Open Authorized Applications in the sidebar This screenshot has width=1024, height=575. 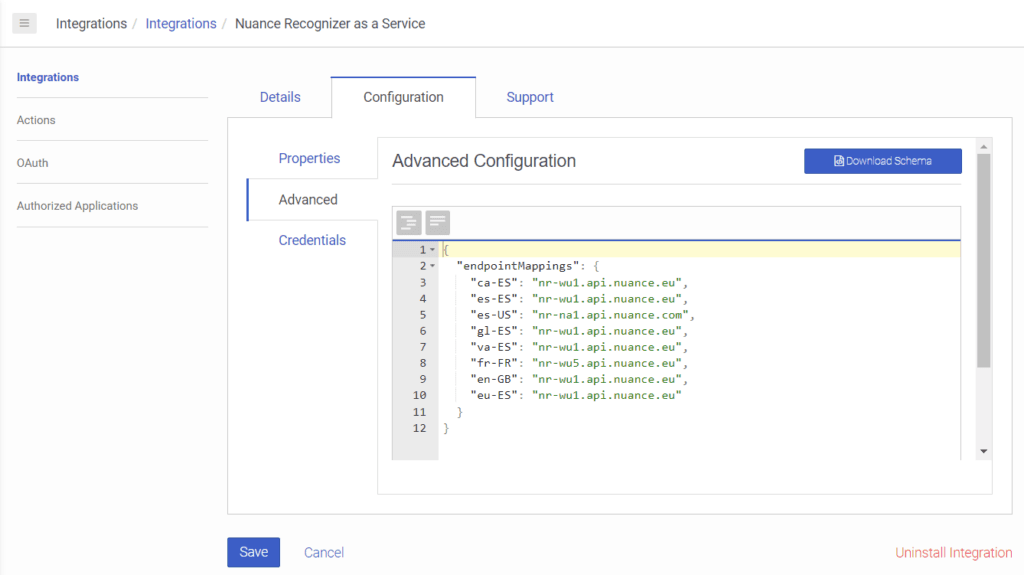click(x=77, y=206)
